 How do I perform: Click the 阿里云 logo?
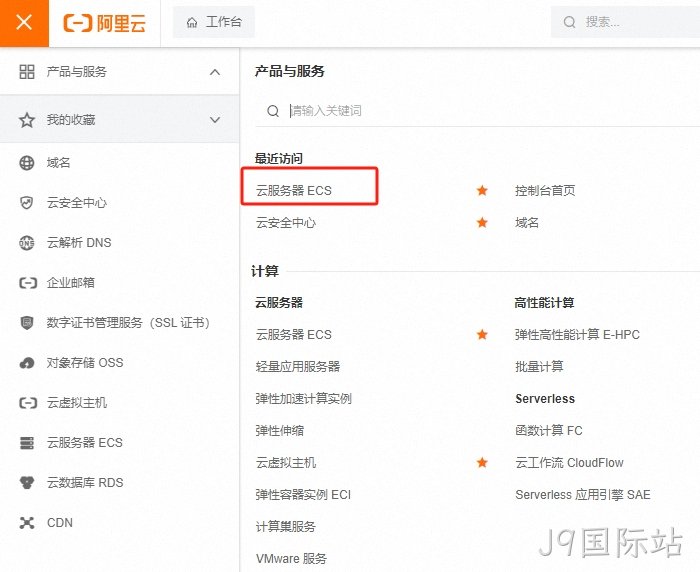tap(104, 23)
